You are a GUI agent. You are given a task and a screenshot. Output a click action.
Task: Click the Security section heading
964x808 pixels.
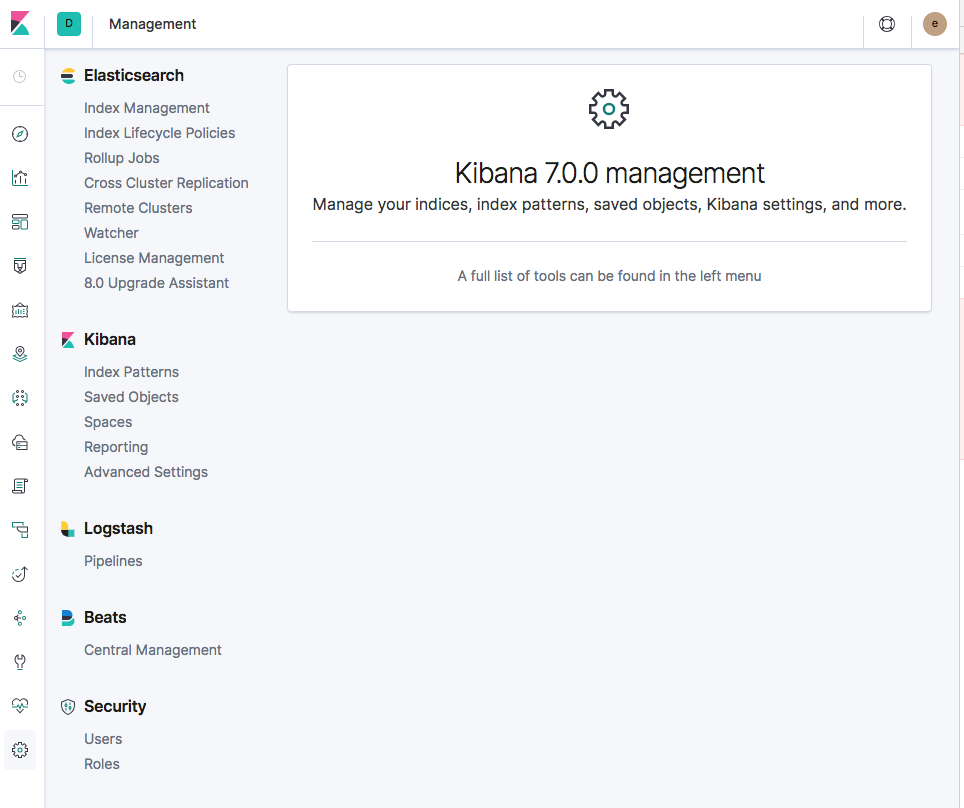(x=115, y=707)
